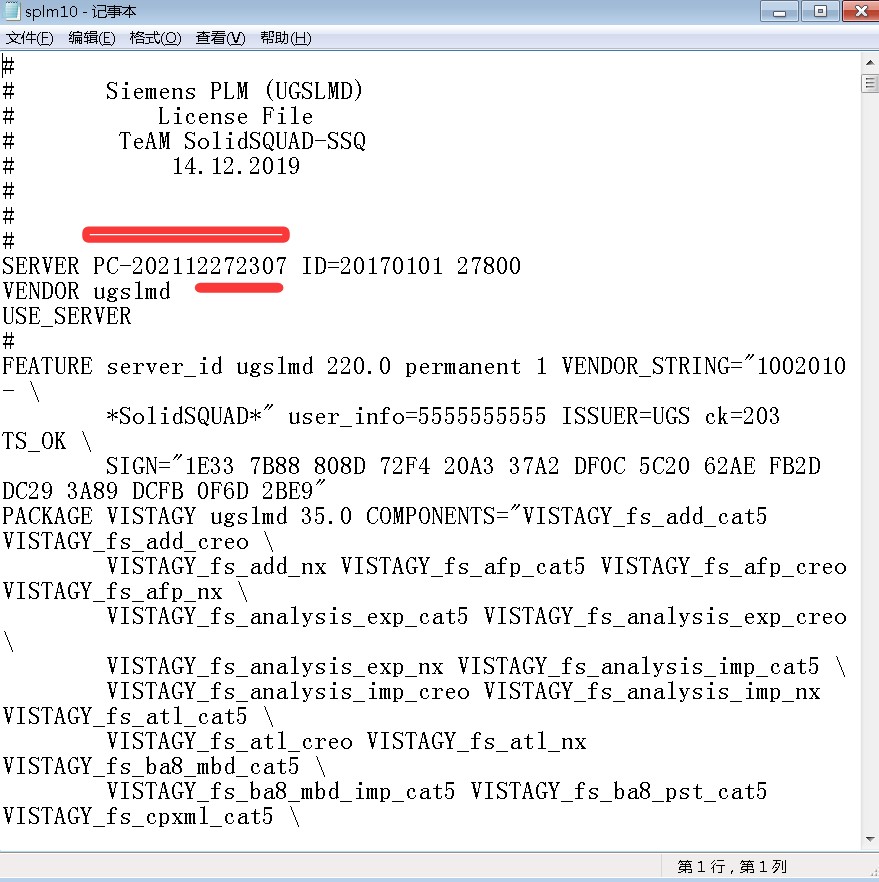Click the TeAM SolidSQUAD-SSQ header line
The width and height of the screenshot is (879, 882).
coord(242,141)
